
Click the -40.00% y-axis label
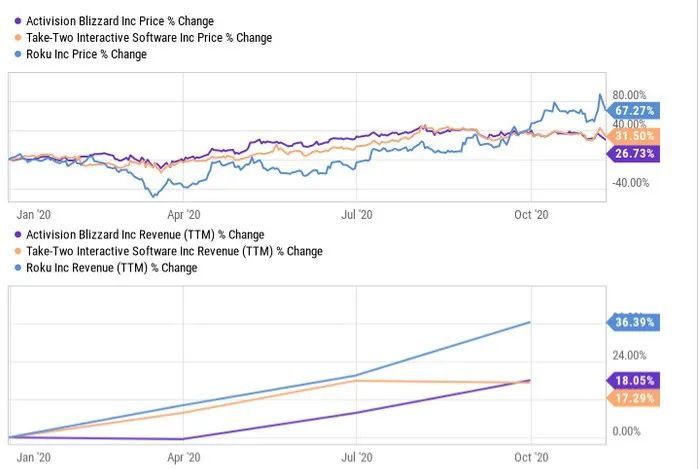click(x=631, y=183)
